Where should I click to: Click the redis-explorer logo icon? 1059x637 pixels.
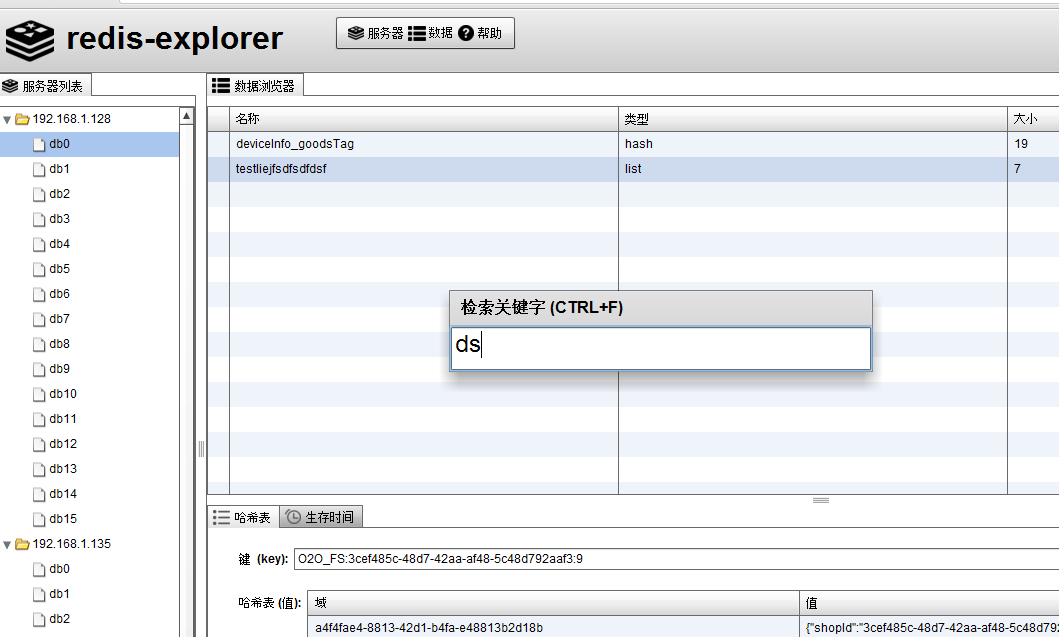pos(30,40)
